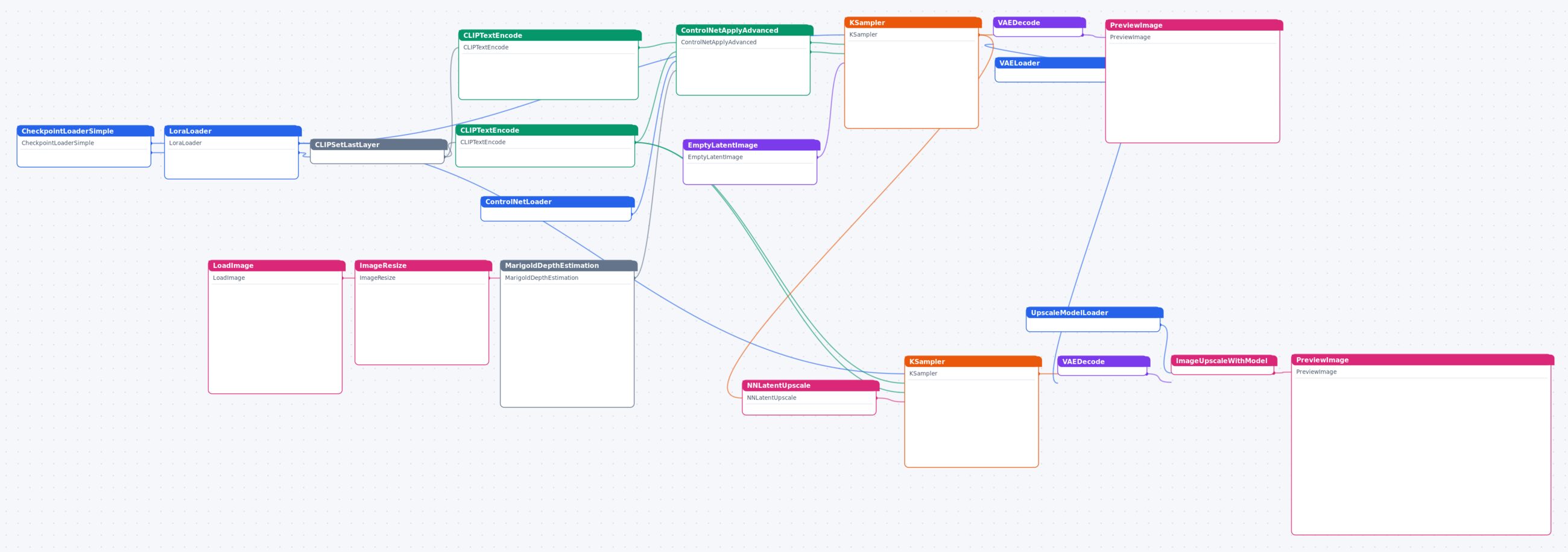Click the 'MarigoldDepthEstimation' subtitle text in node body
The height and width of the screenshot is (552, 1568).
(x=542, y=278)
